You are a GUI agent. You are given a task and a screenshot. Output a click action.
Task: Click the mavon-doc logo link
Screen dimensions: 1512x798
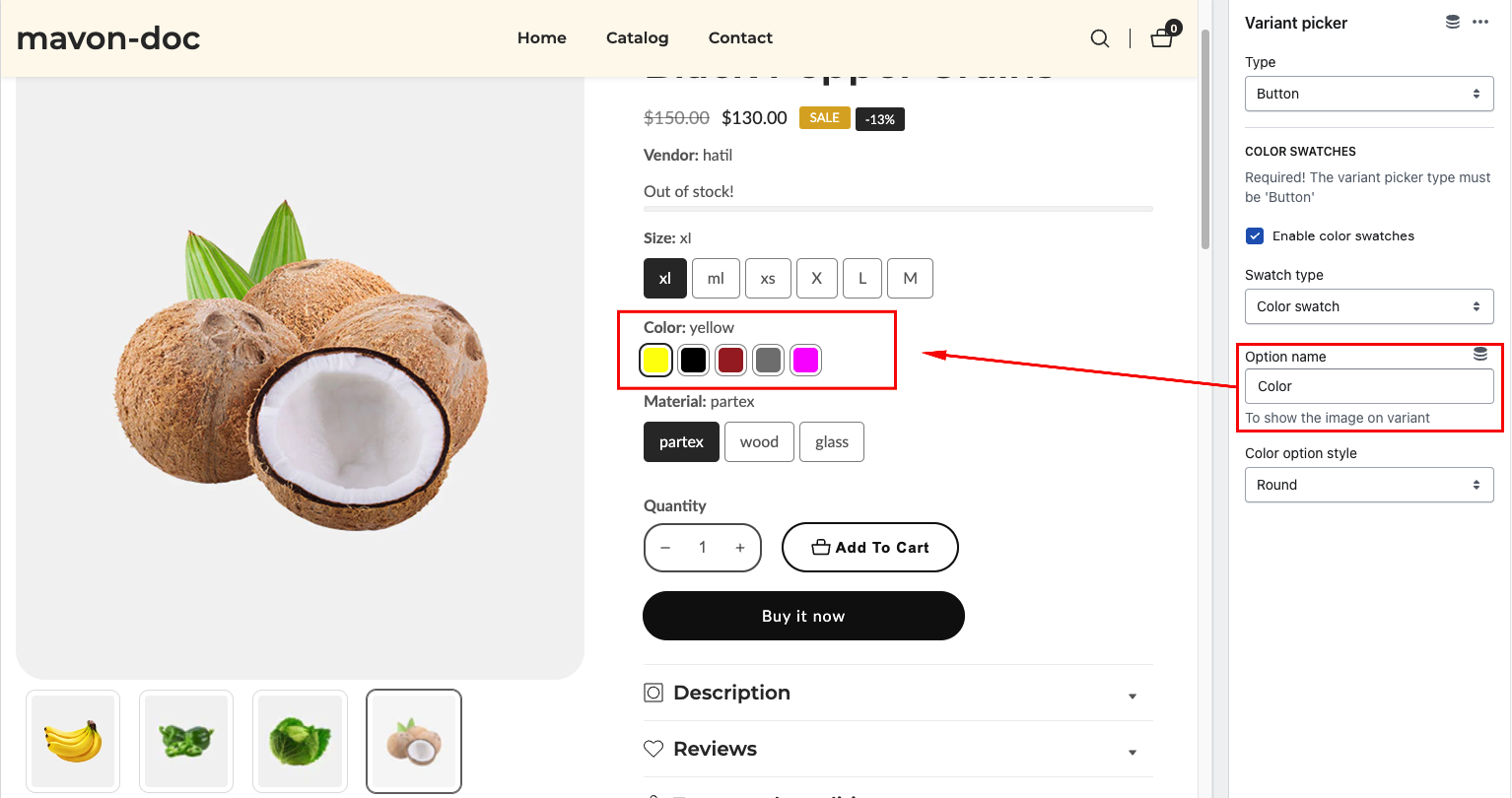click(108, 38)
